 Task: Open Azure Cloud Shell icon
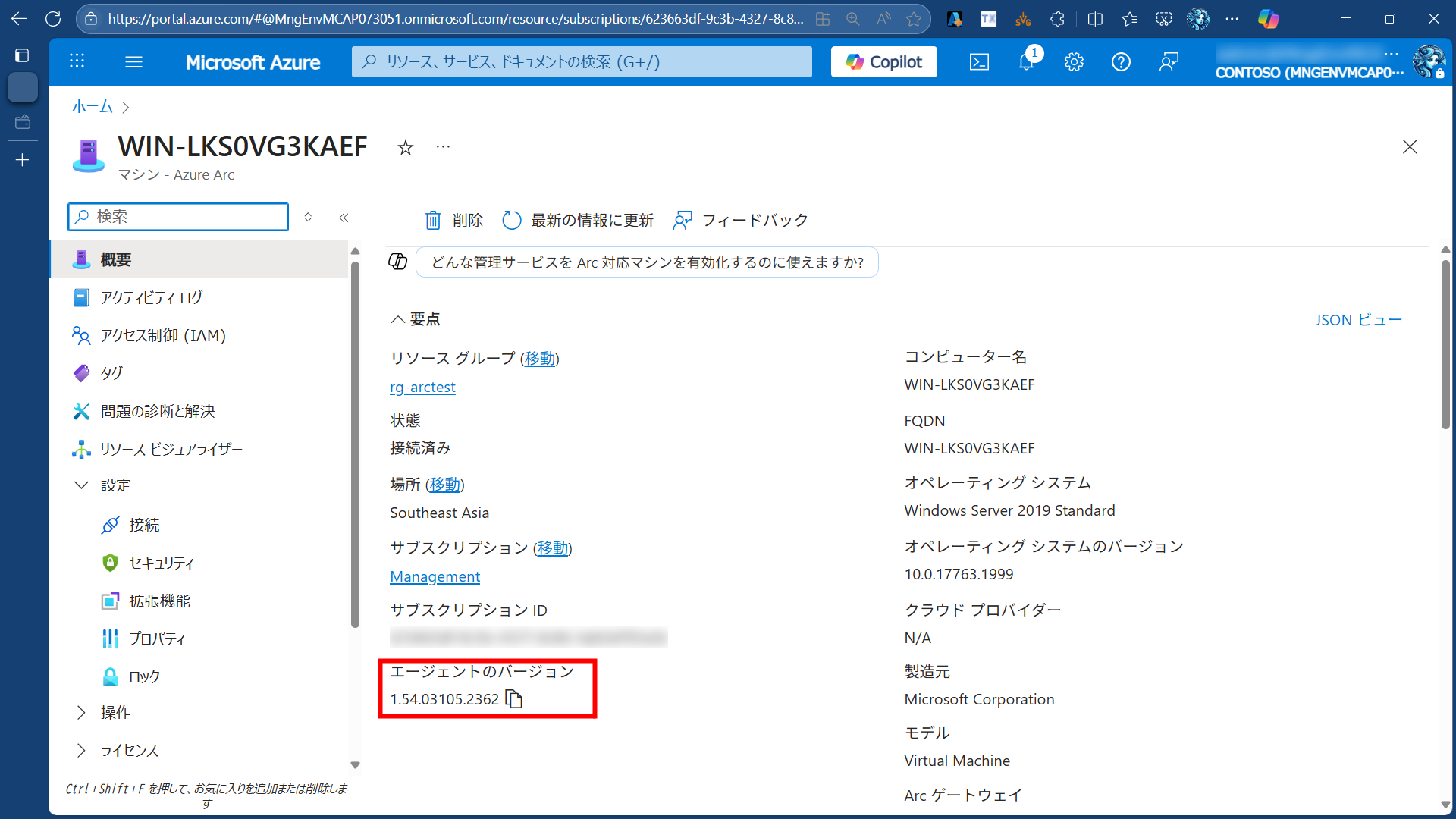click(x=979, y=62)
